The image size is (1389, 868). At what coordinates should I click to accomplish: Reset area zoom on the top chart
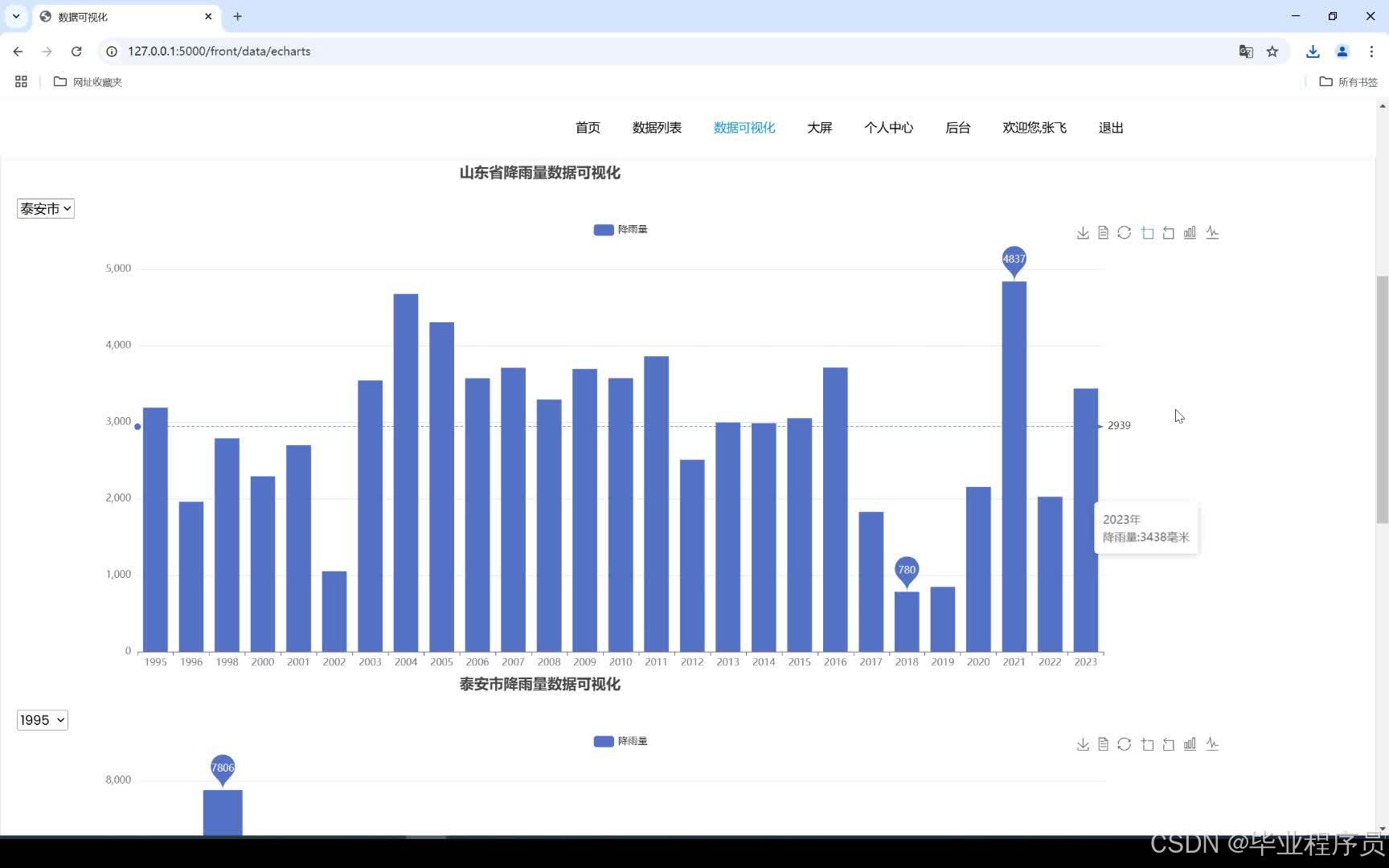tap(1169, 233)
